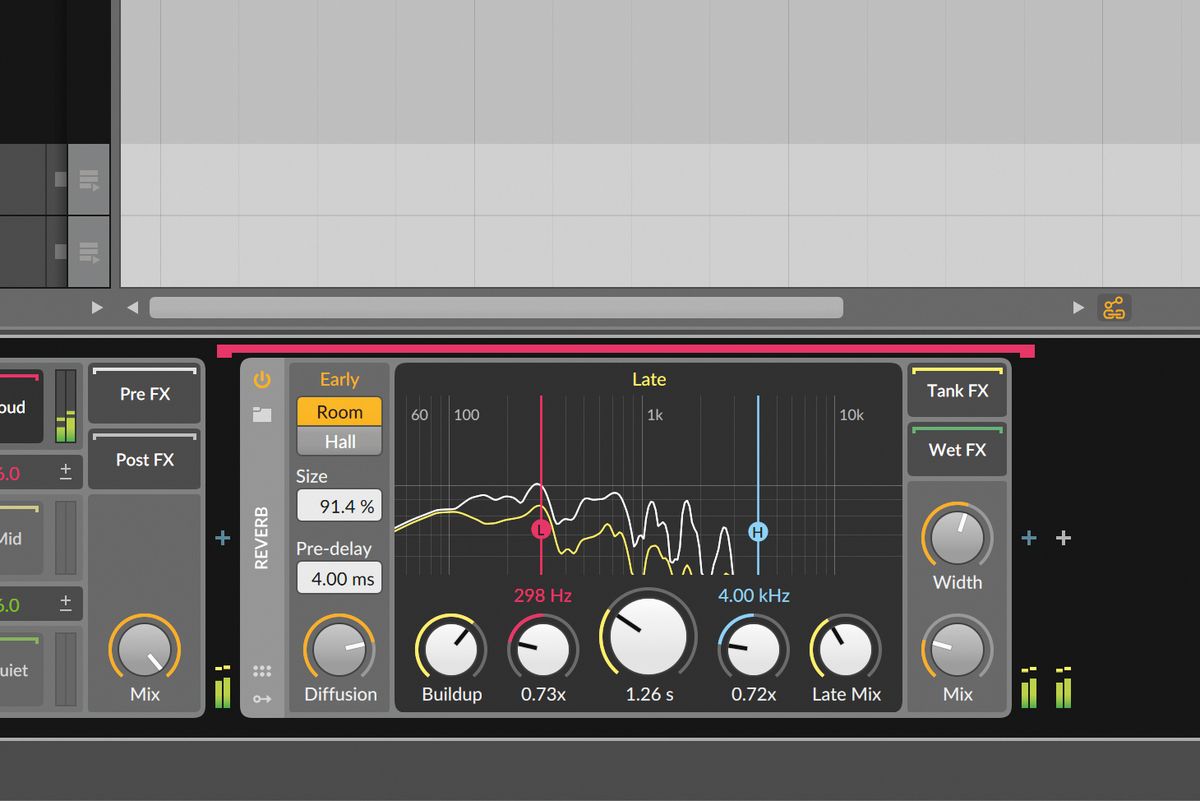Expand the Wet FX section
Viewport: 1200px width, 801px height.
coord(956,450)
